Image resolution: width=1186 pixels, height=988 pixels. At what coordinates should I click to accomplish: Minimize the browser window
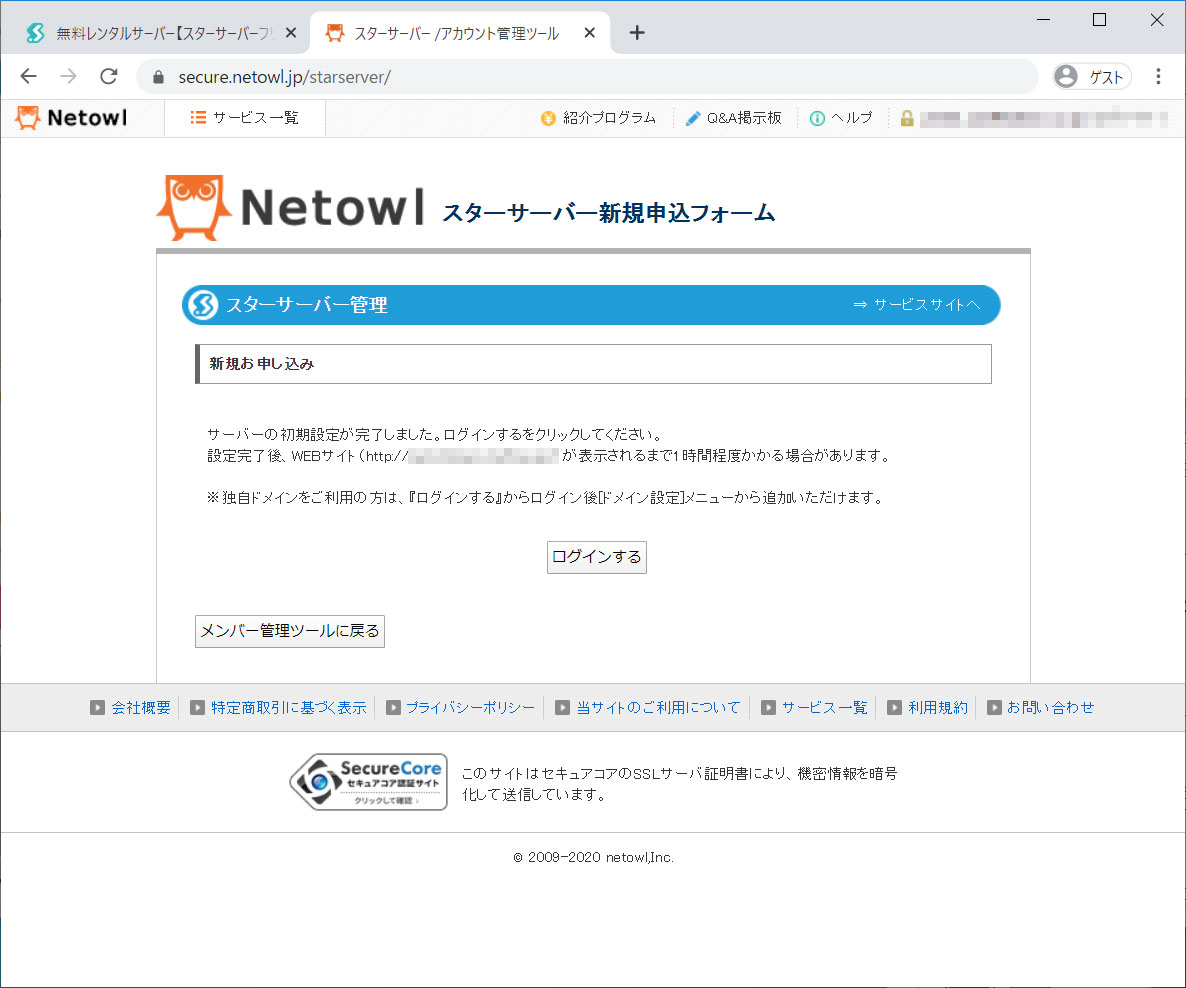[1044, 20]
